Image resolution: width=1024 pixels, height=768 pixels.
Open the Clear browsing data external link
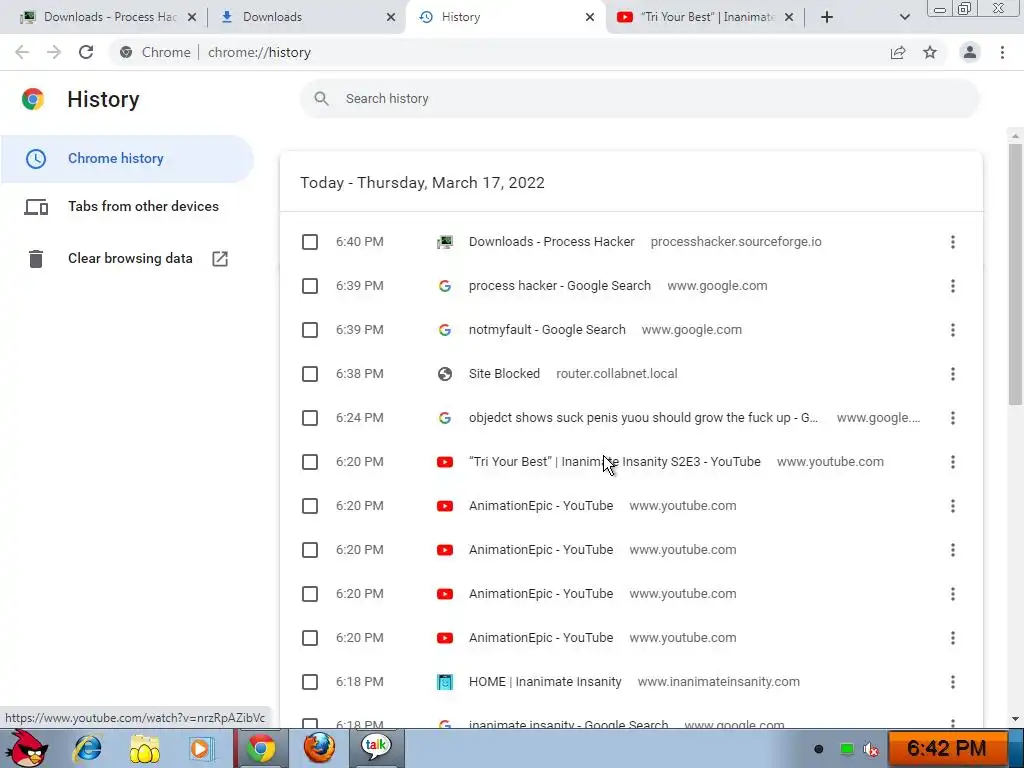coord(220,259)
